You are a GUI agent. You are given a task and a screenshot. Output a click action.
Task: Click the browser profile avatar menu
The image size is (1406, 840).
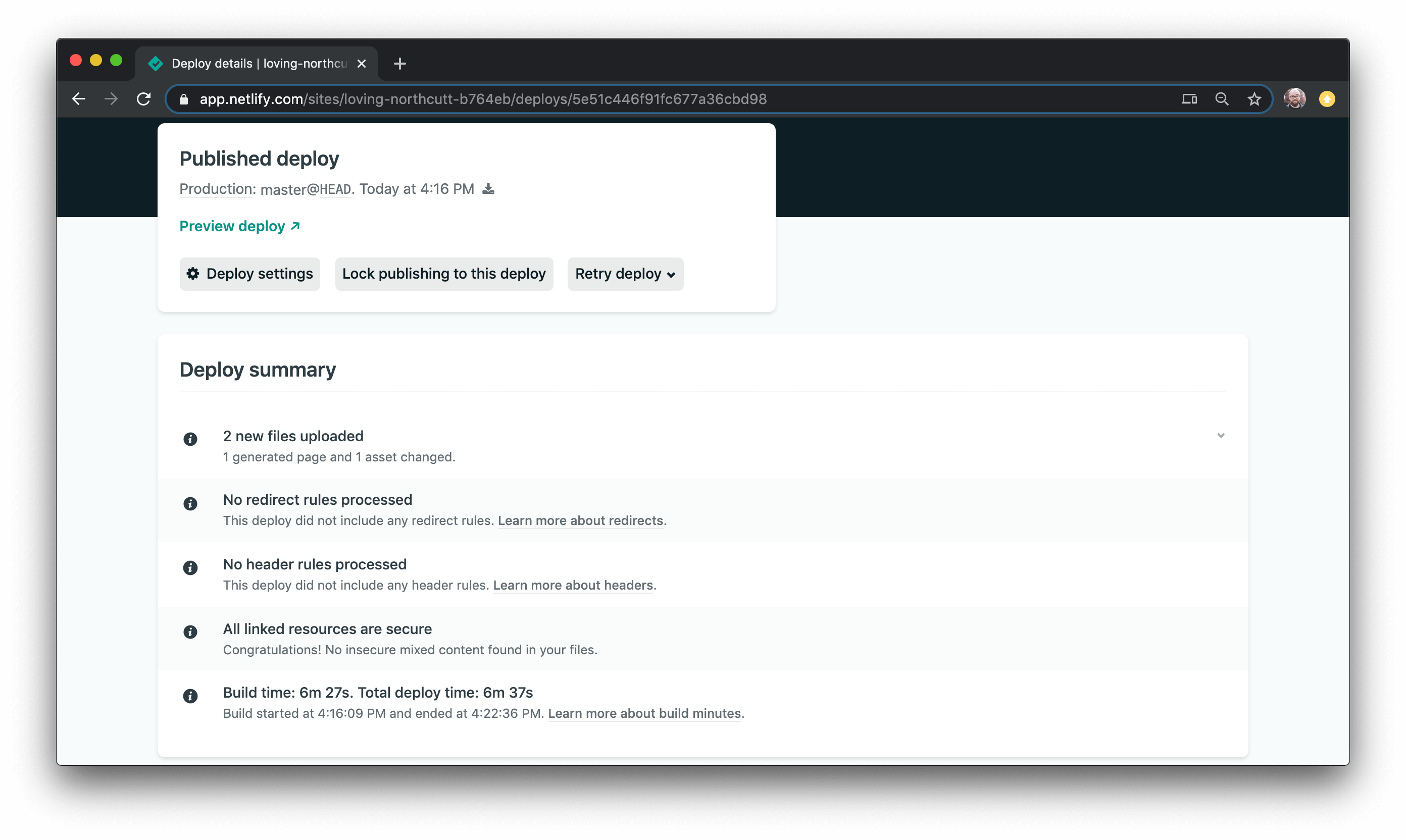(1294, 98)
